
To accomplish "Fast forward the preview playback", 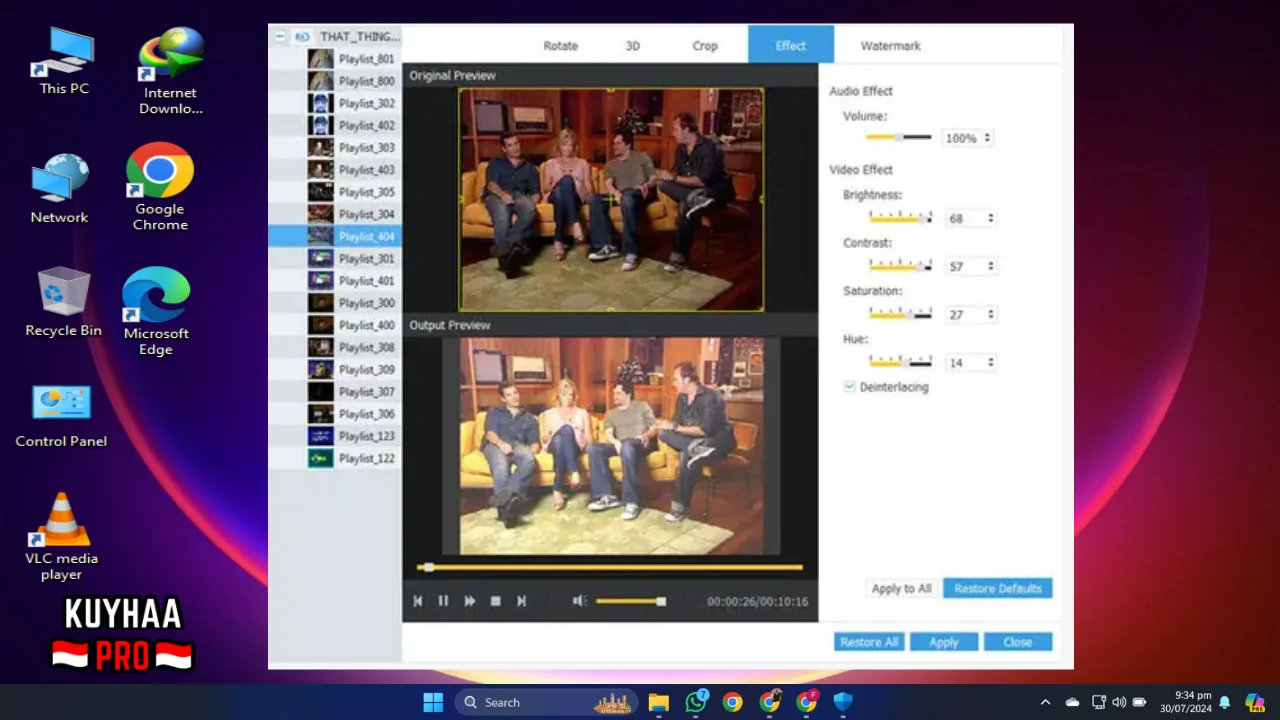I will click(x=469, y=601).
